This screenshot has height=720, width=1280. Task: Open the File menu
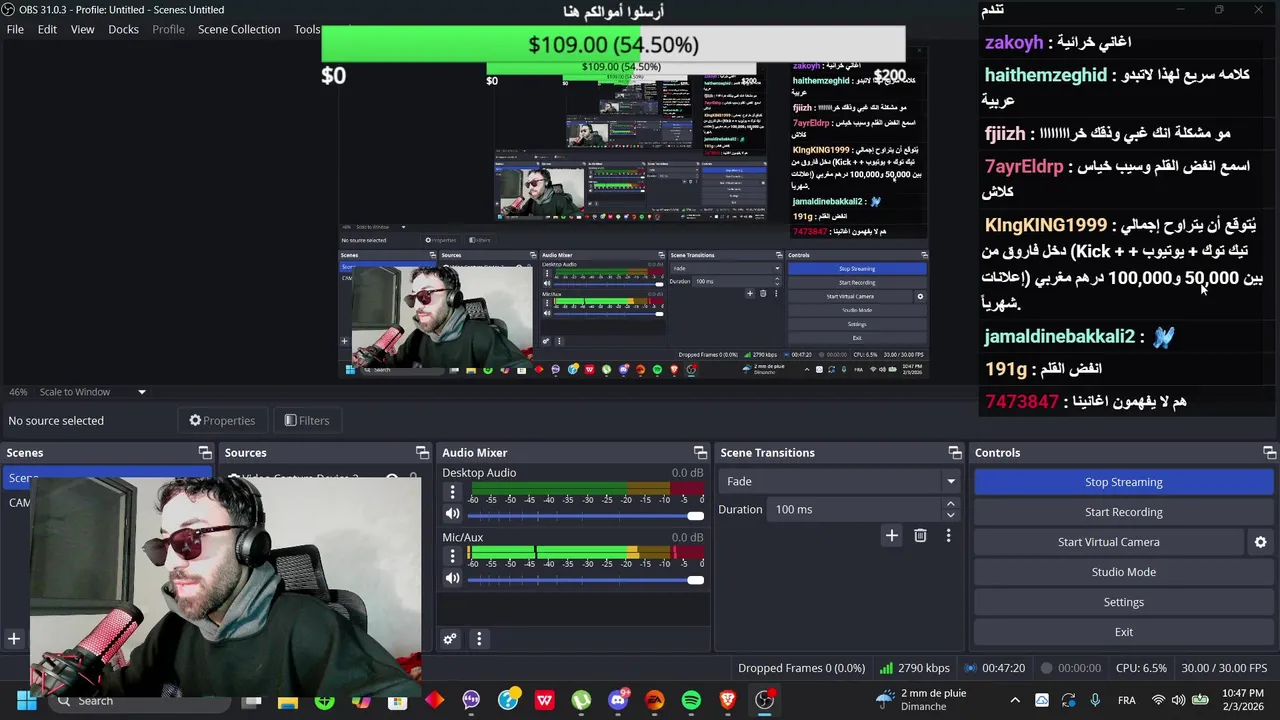click(x=15, y=29)
